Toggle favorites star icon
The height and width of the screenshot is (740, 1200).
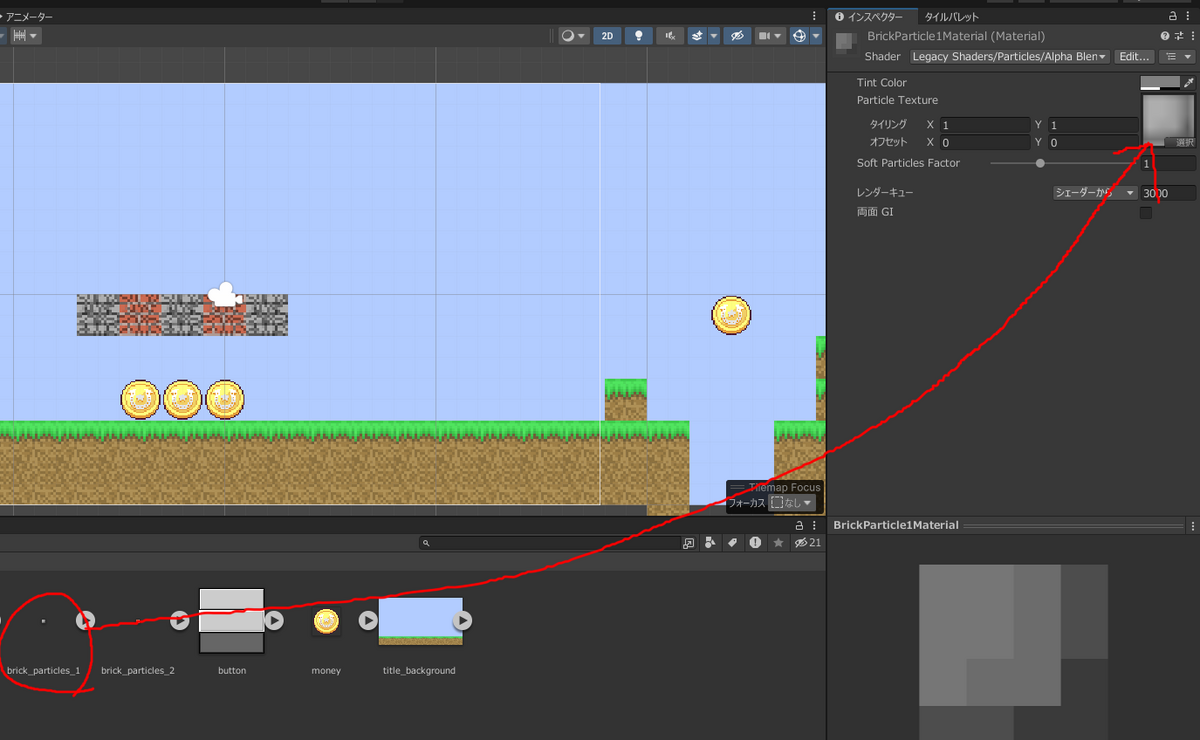pyautogui.click(x=778, y=543)
